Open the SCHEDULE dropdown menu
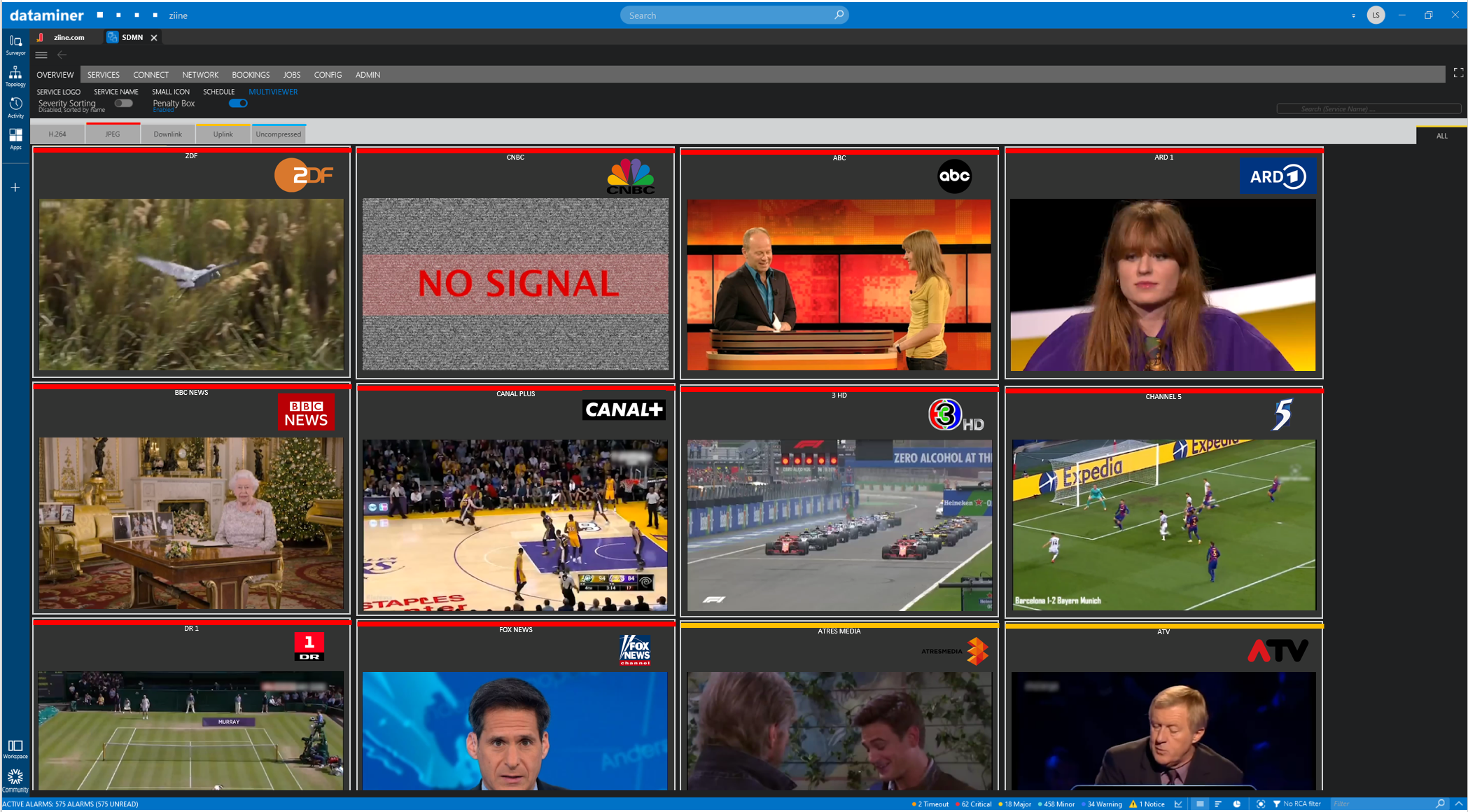Image resolution: width=1468 pixels, height=812 pixels. click(x=218, y=91)
